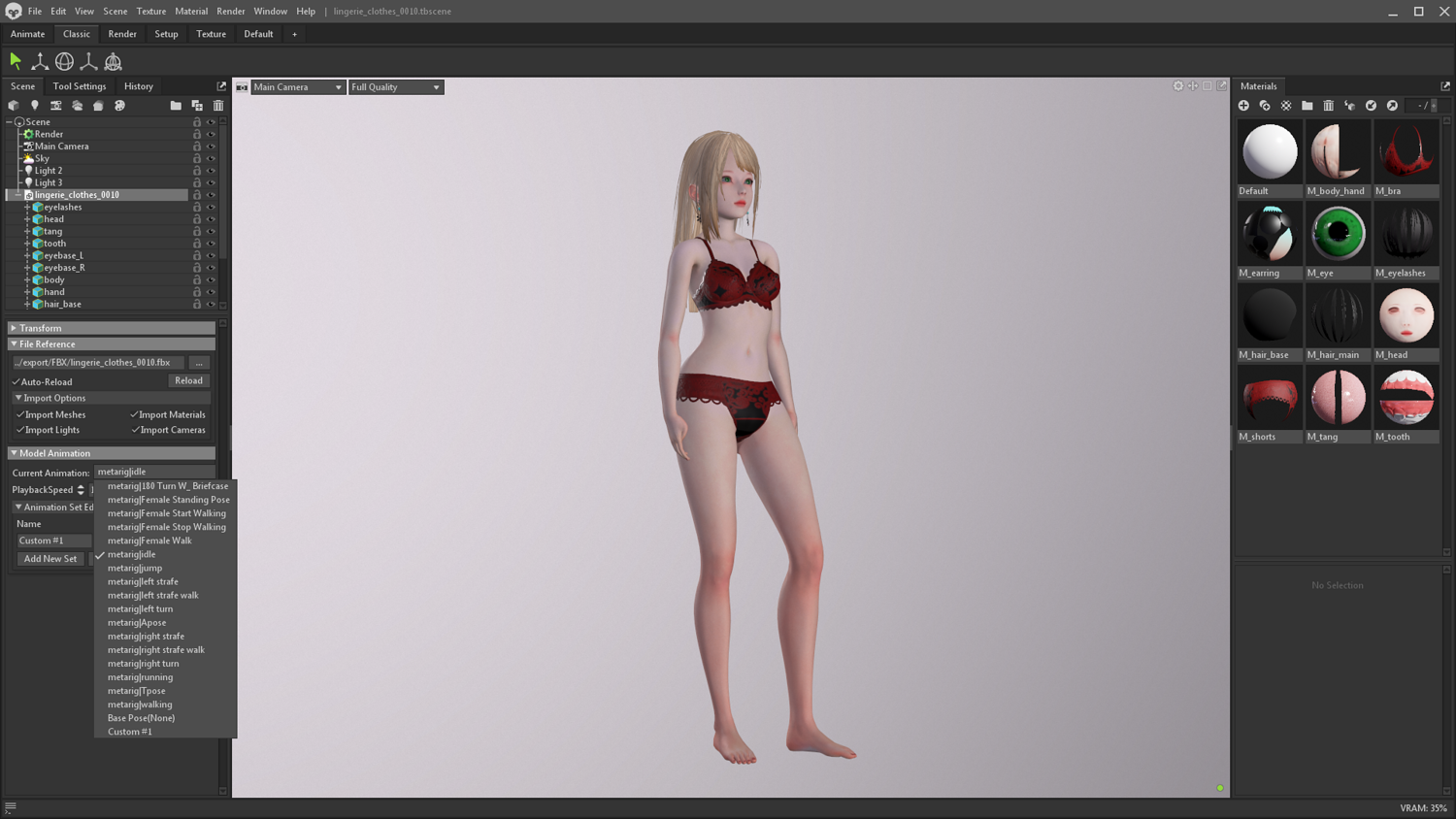Image resolution: width=1456 pixels, height=819 pixels.
Task: Switch to the Tool Settings tab
Action: [80, 86]
